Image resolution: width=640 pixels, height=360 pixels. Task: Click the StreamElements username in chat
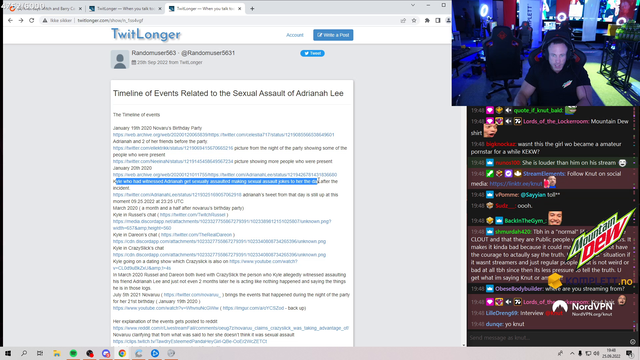pyautogui.click(x=543, y=174)
